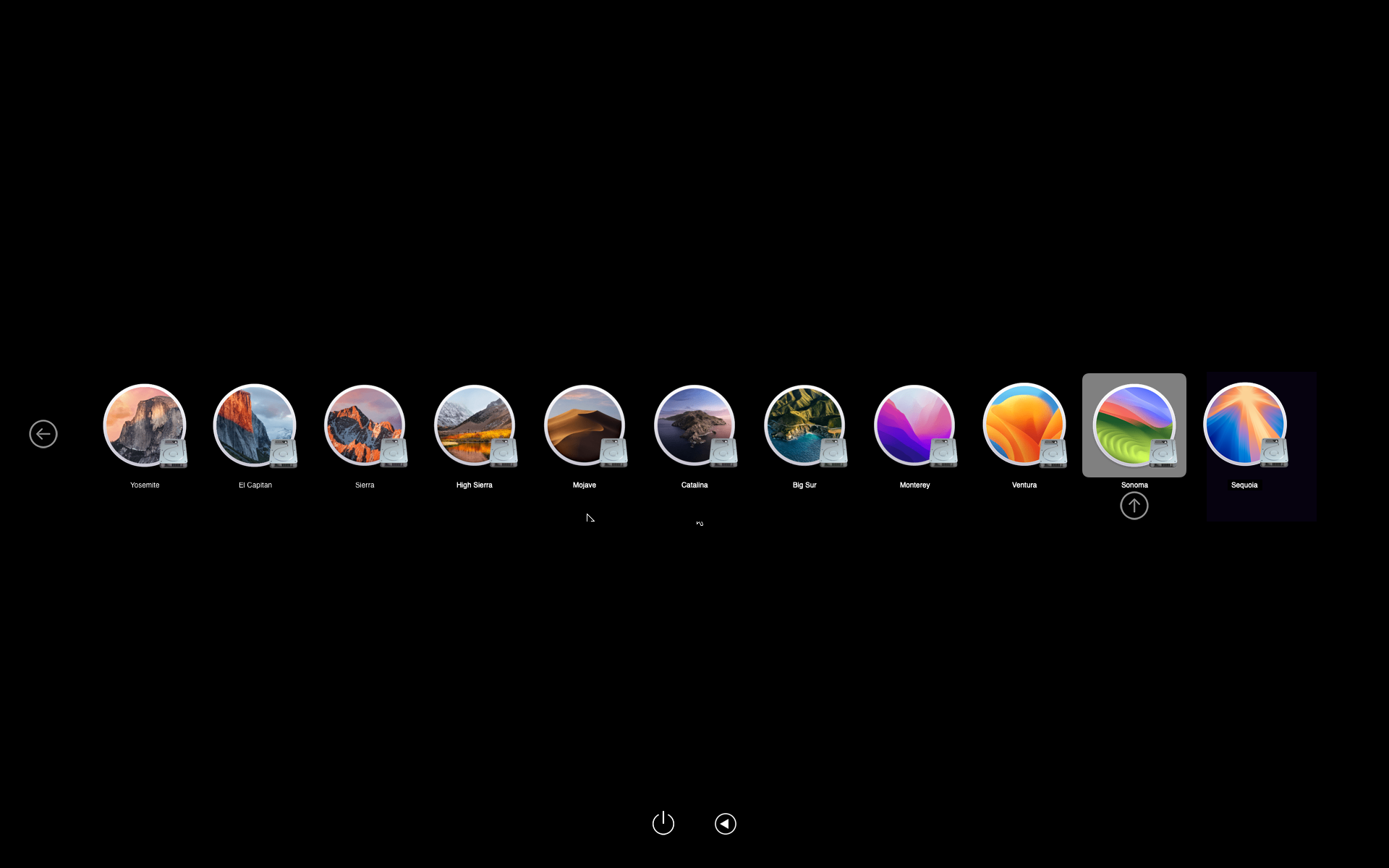
Task: Click the "El Capitan" label
Action: pos(255,485)
